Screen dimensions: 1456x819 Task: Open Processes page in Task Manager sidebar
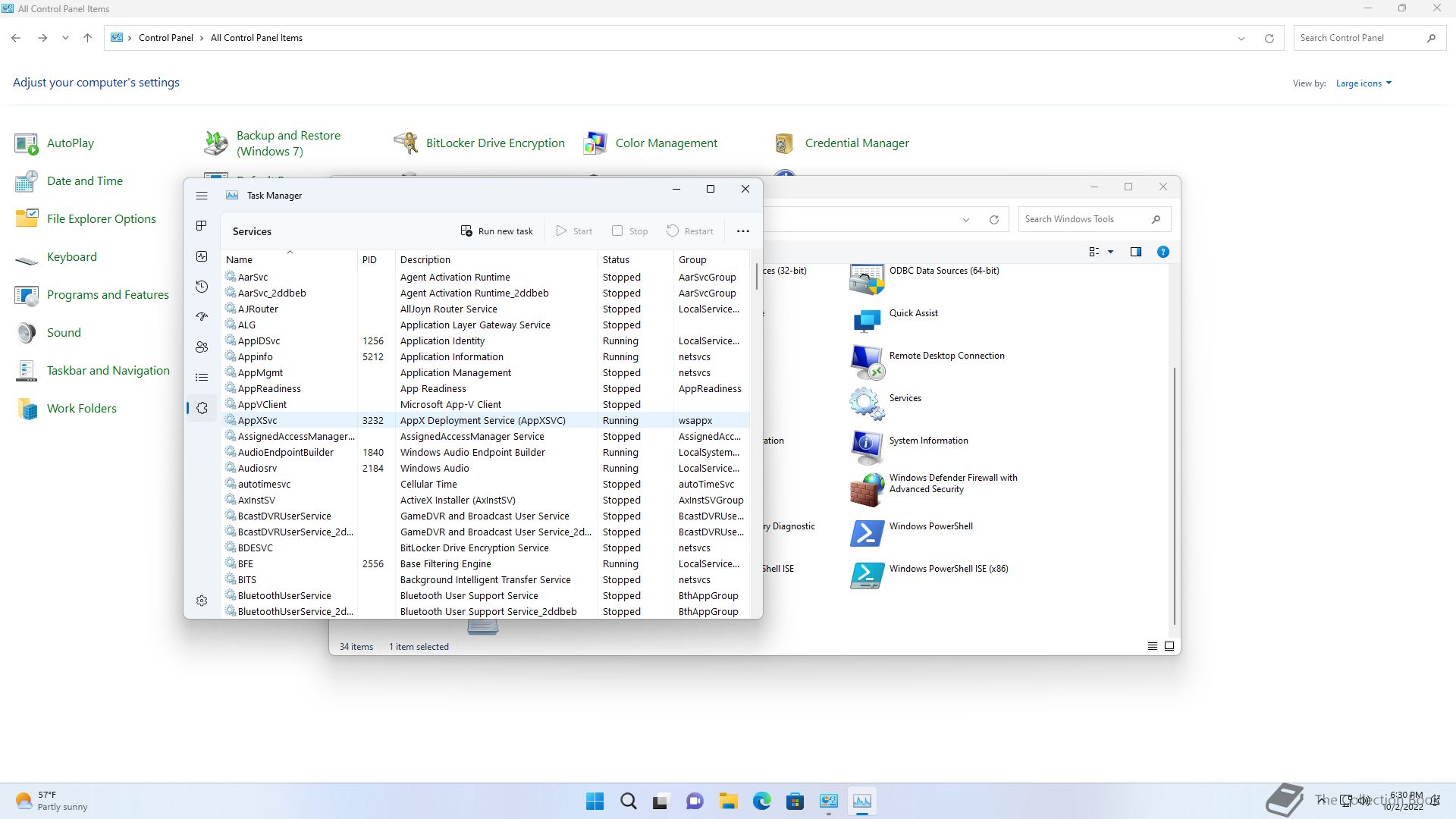202,226
